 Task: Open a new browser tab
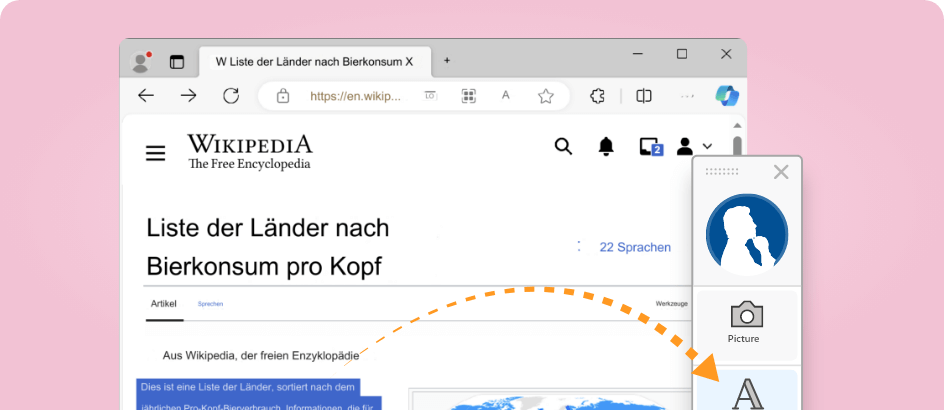pos(447,61)
